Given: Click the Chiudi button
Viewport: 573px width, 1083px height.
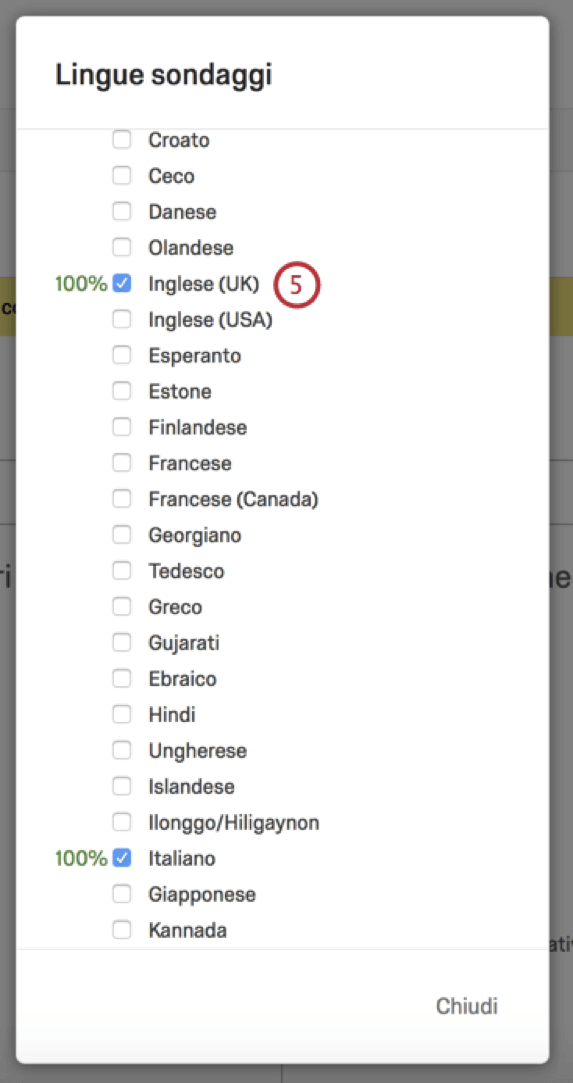Looking at the screenshot, I should [x=467, y=1006].
